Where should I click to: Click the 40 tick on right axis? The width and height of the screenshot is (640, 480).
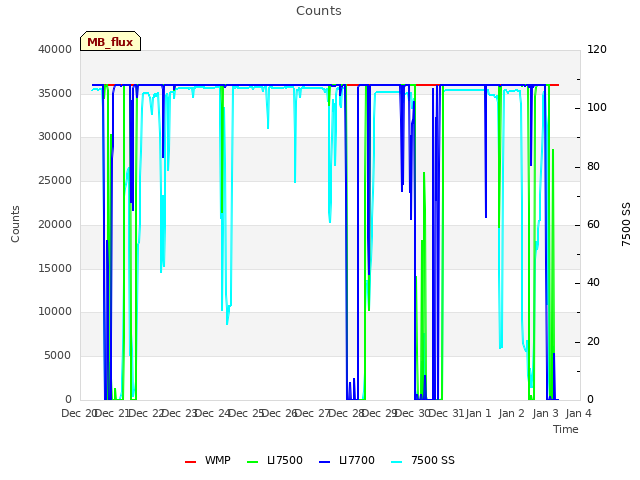[x=593, y=283]
